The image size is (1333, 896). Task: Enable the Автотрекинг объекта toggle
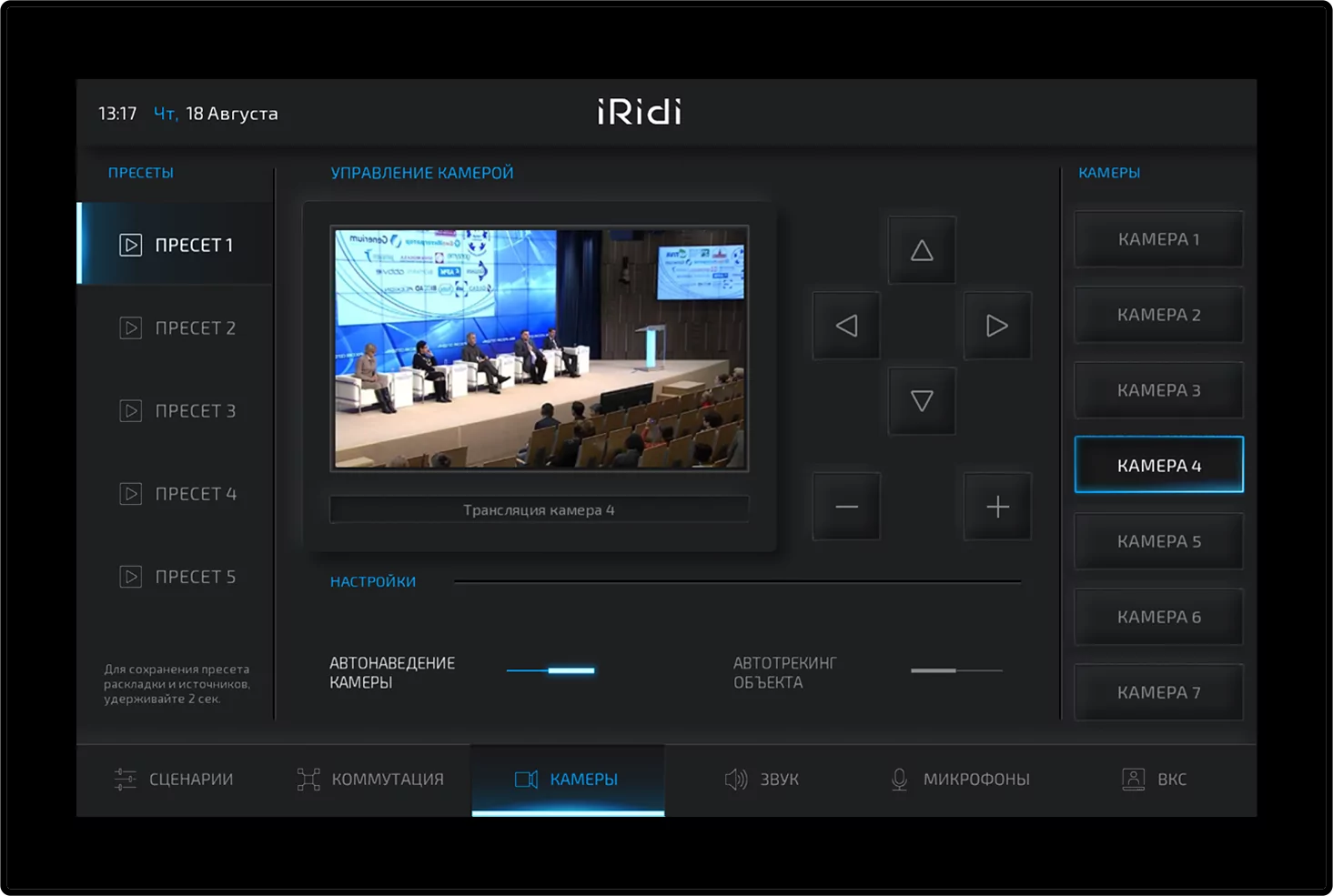pos(955,670)
